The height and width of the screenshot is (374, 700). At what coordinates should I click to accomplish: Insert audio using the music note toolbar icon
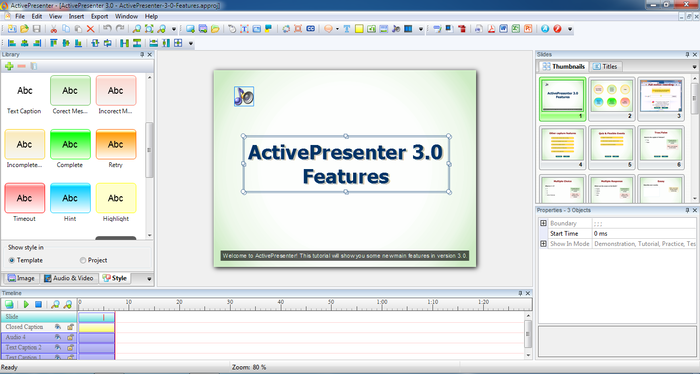(396, 29)
